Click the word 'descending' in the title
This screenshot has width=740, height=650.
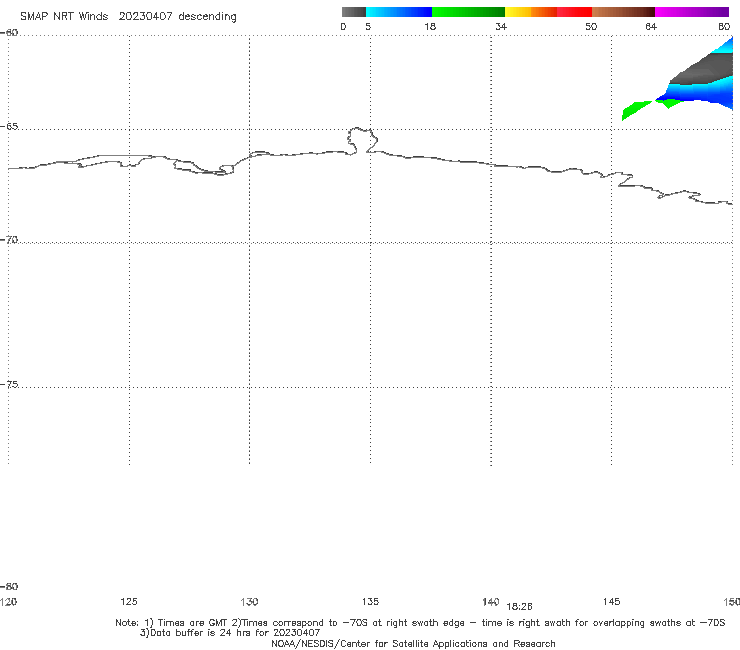click(207, 17)
